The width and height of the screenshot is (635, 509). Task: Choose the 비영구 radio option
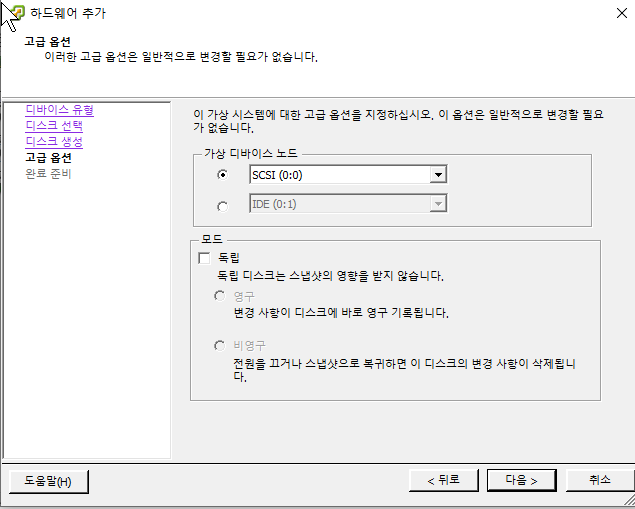219,345
